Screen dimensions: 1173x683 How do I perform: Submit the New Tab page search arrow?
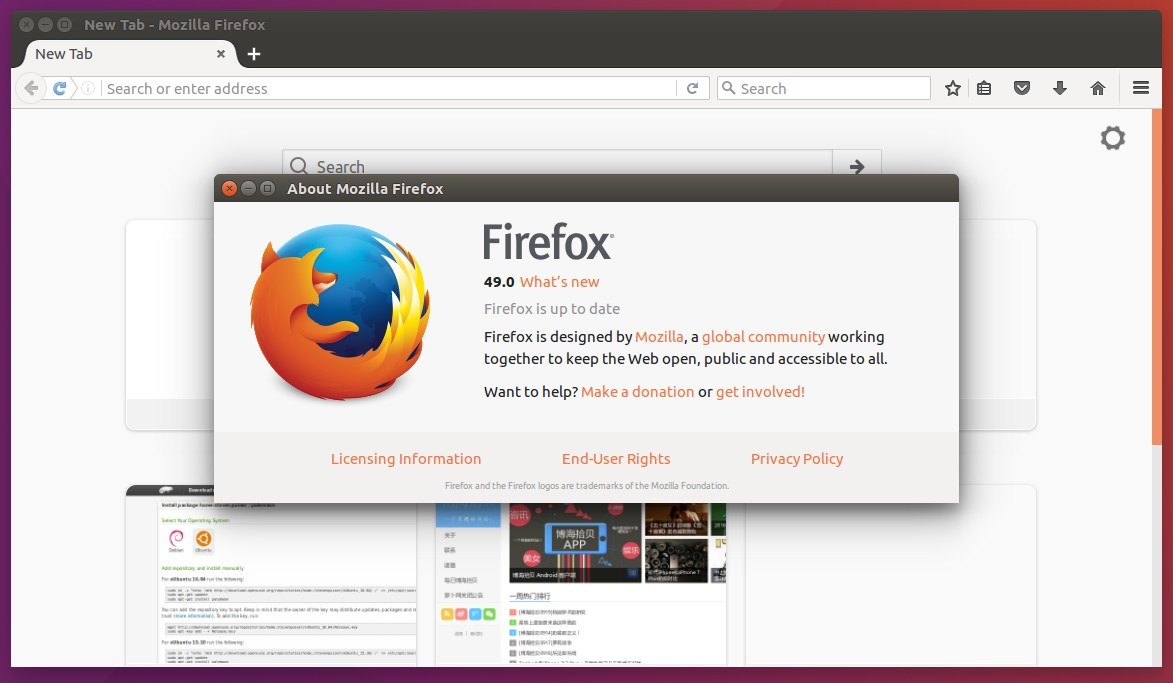click(857, 166)
